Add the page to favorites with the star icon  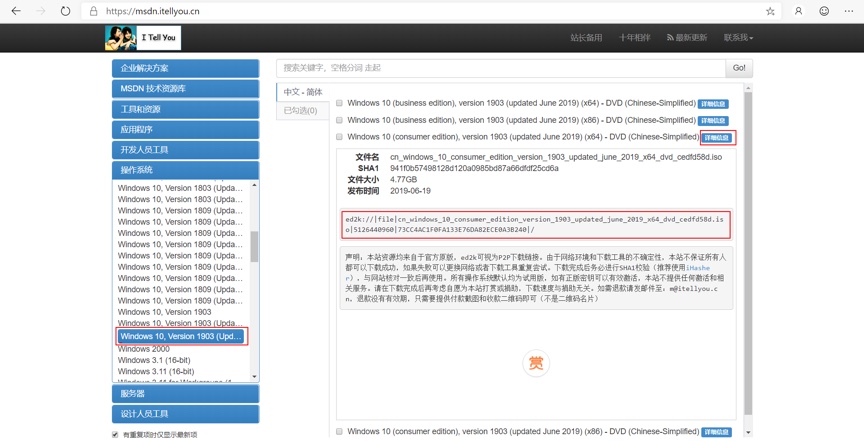click(770, 11)
